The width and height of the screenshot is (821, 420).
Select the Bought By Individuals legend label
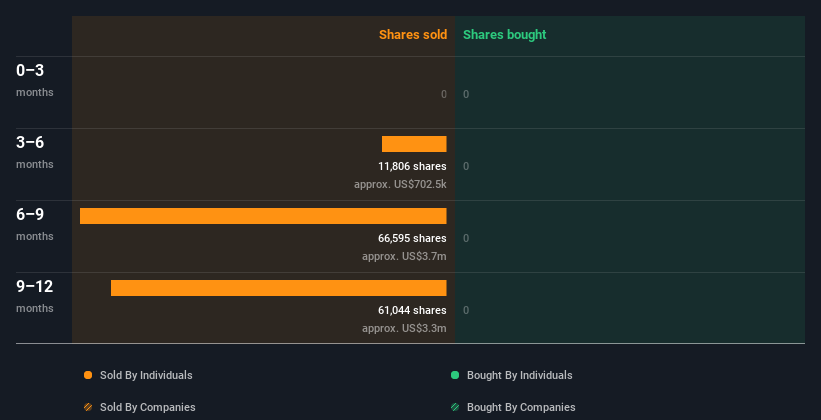point(519,375)
